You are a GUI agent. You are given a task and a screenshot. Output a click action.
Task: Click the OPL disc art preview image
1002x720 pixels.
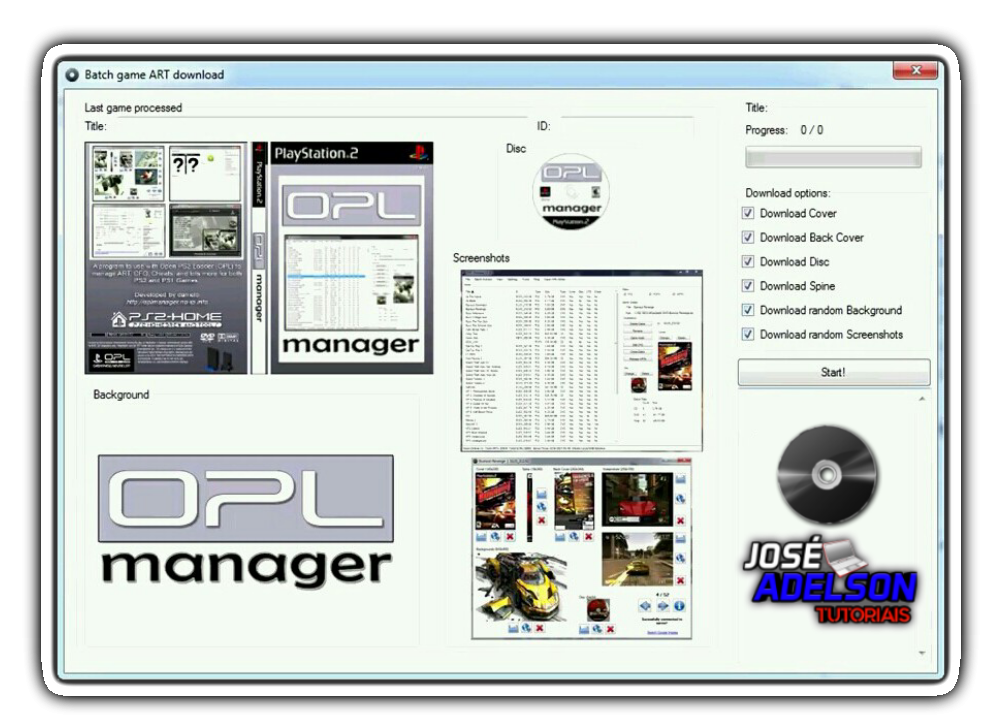pyautogui.click(x=571, y=192)
